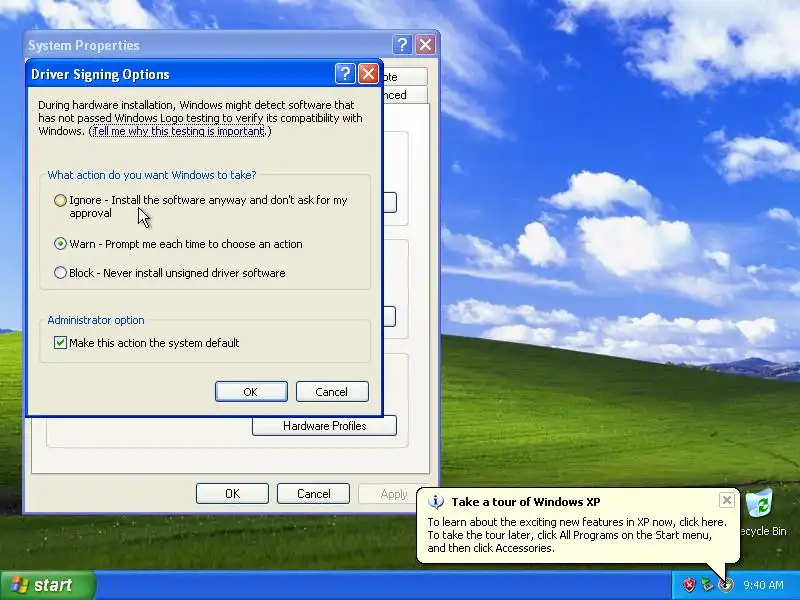Close the Windows XP tour balloon

tap(727, 500)
